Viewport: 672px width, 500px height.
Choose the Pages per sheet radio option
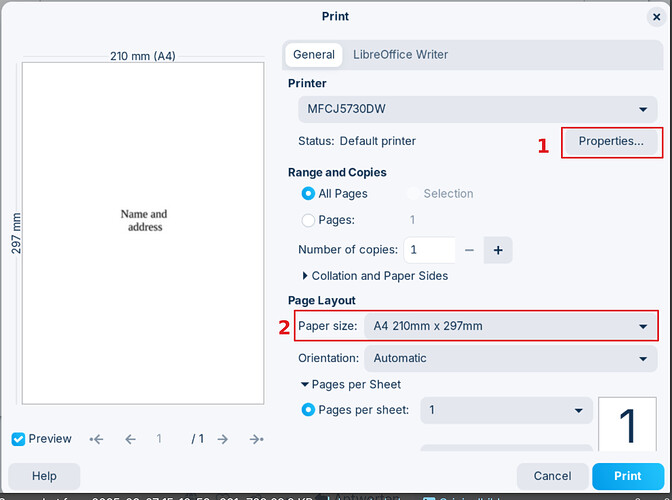click(308, 410)
